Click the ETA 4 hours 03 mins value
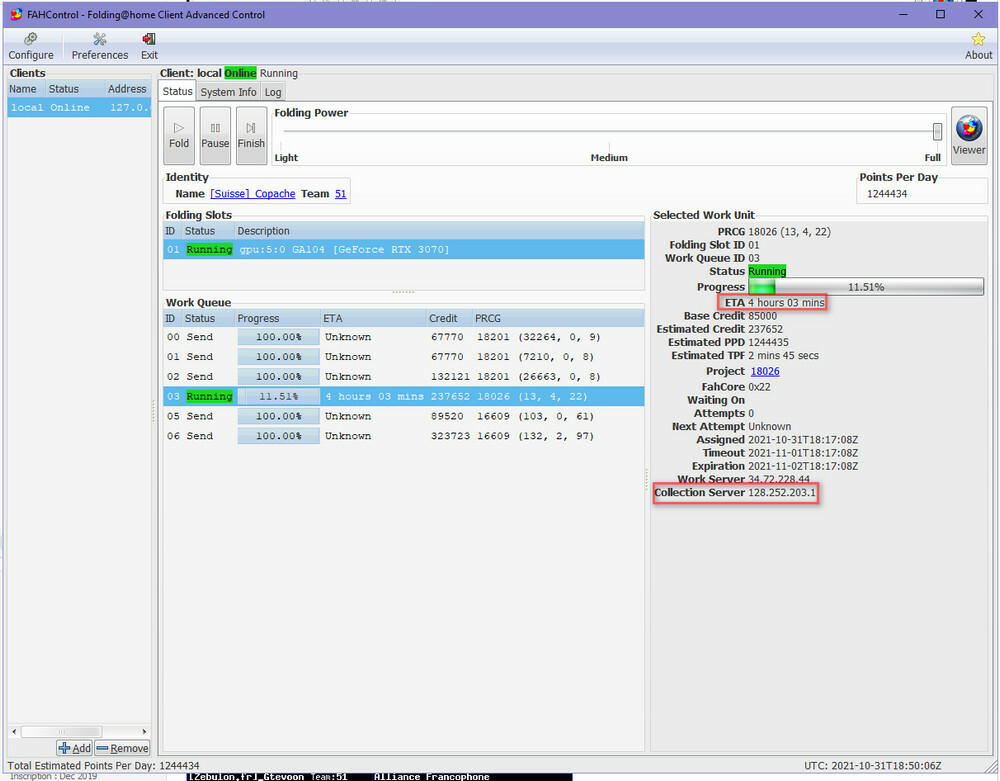This screenshot has width=1000, height=781. pyautogui.click(x=786, y=302)
